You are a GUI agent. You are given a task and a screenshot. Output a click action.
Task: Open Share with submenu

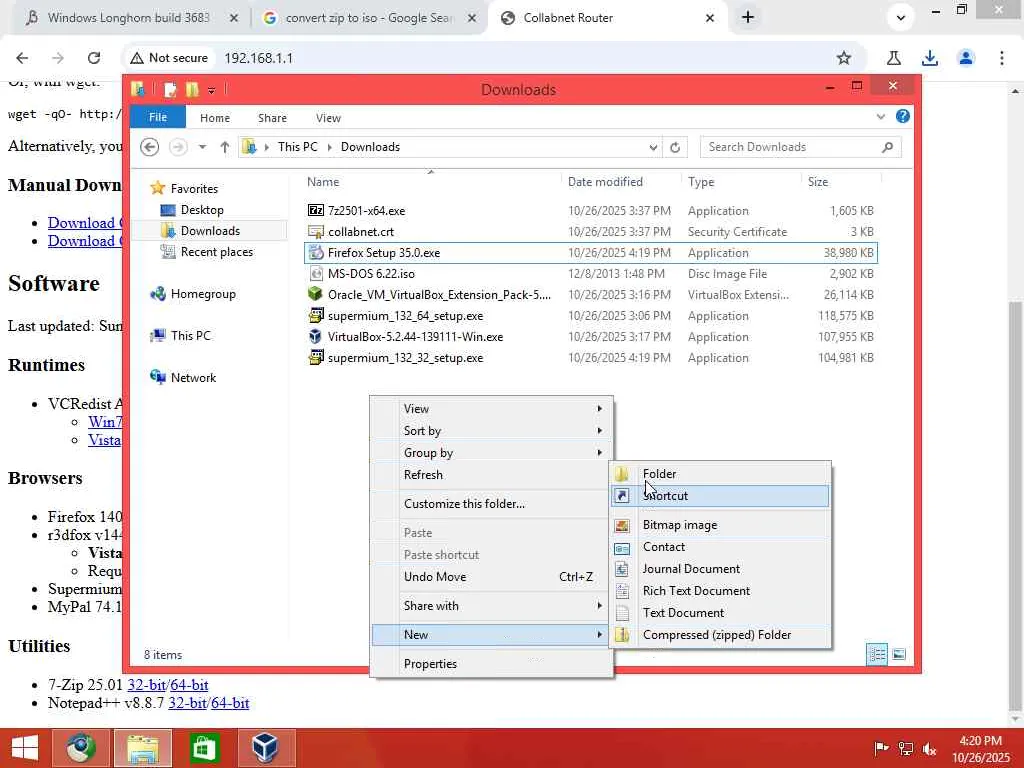coord(492,605)
